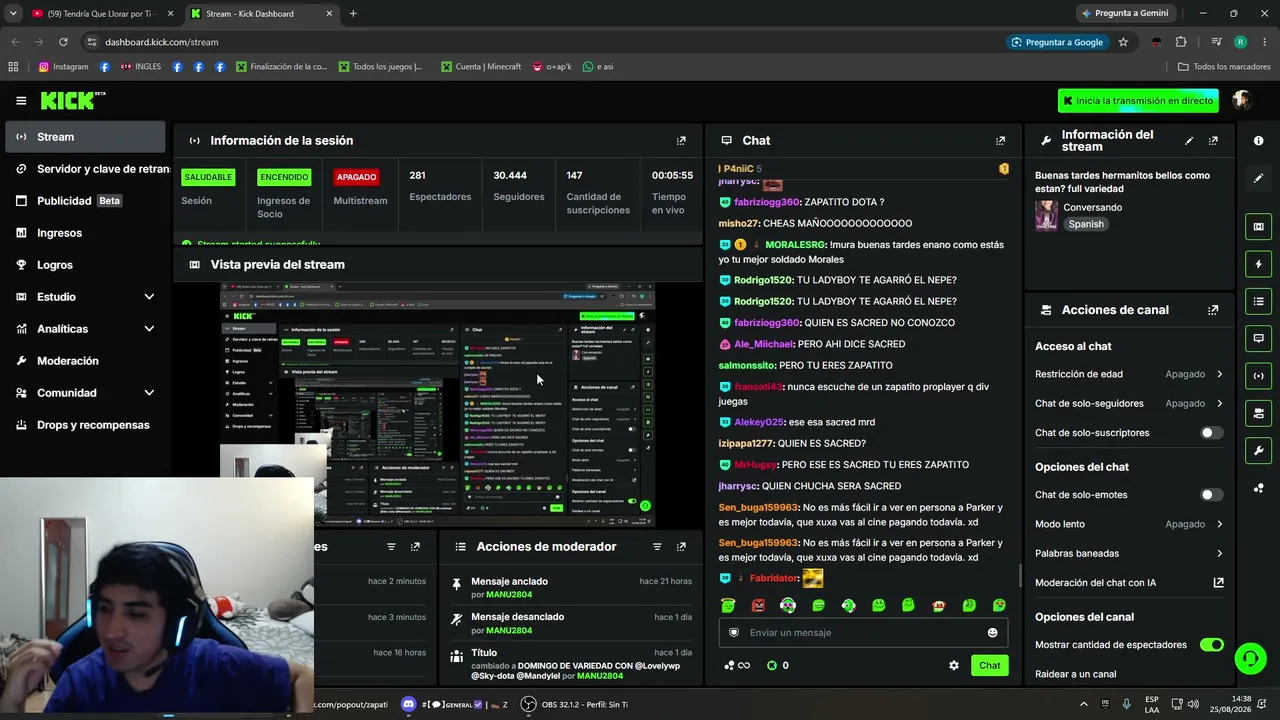Open OBS 32.1.2 from the taskbar
Image resolution: width=1280 pixels, height=720 pixels.
[575, 704]
